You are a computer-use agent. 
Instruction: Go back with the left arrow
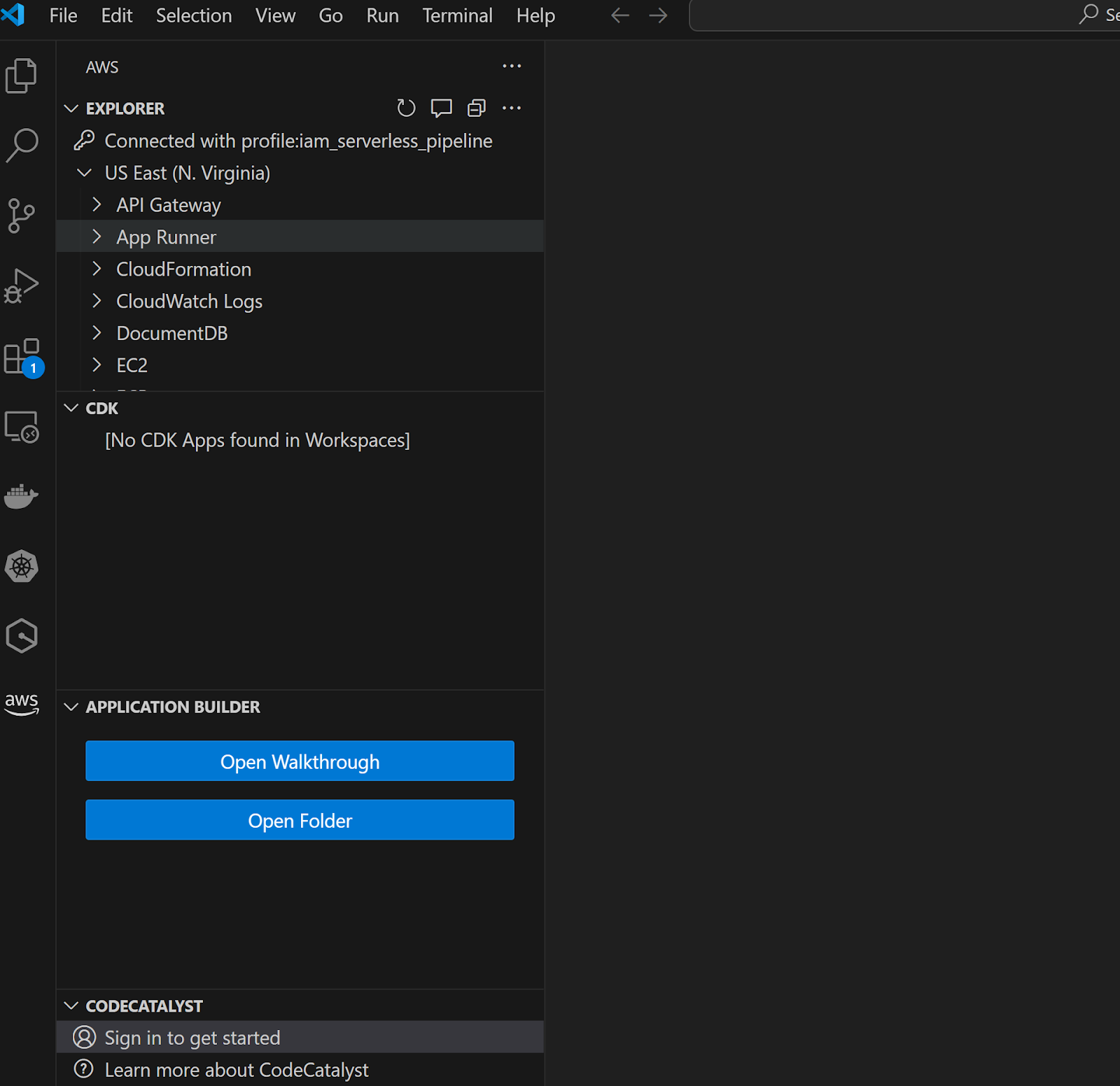coord(620,15)
